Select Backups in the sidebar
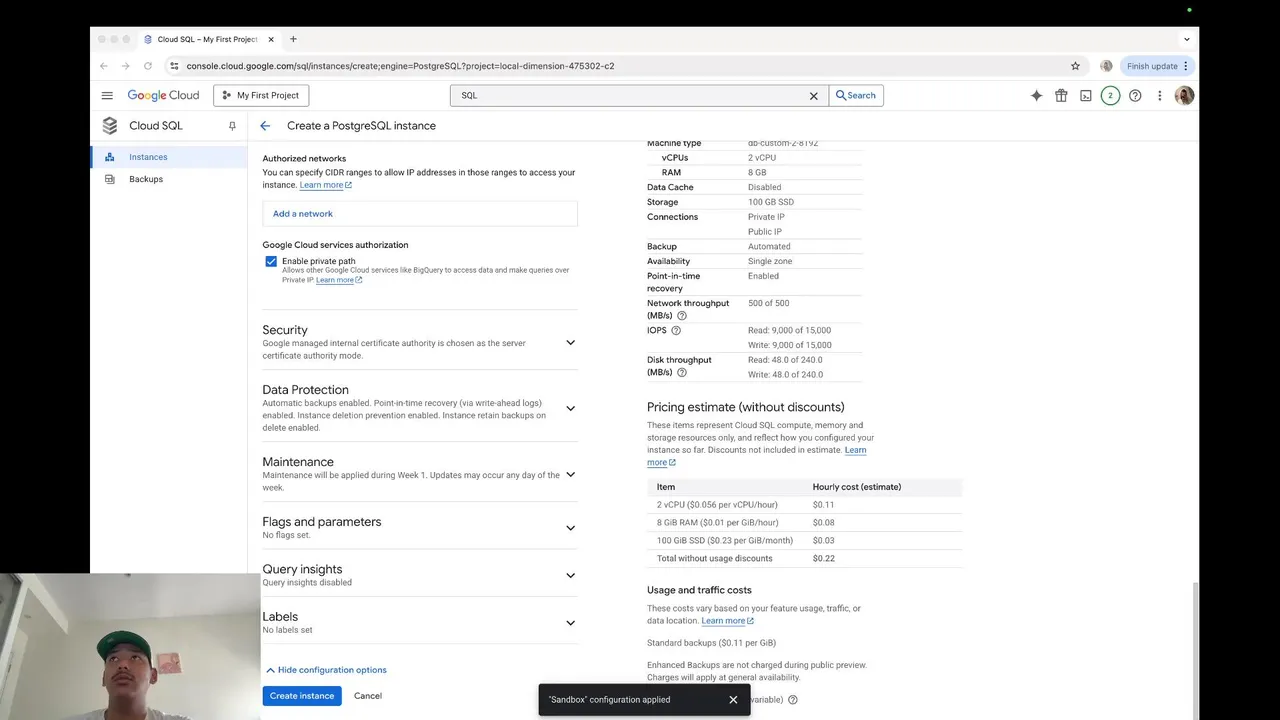The height and width of the screenshot is (720, 1280). coord(146,179)
